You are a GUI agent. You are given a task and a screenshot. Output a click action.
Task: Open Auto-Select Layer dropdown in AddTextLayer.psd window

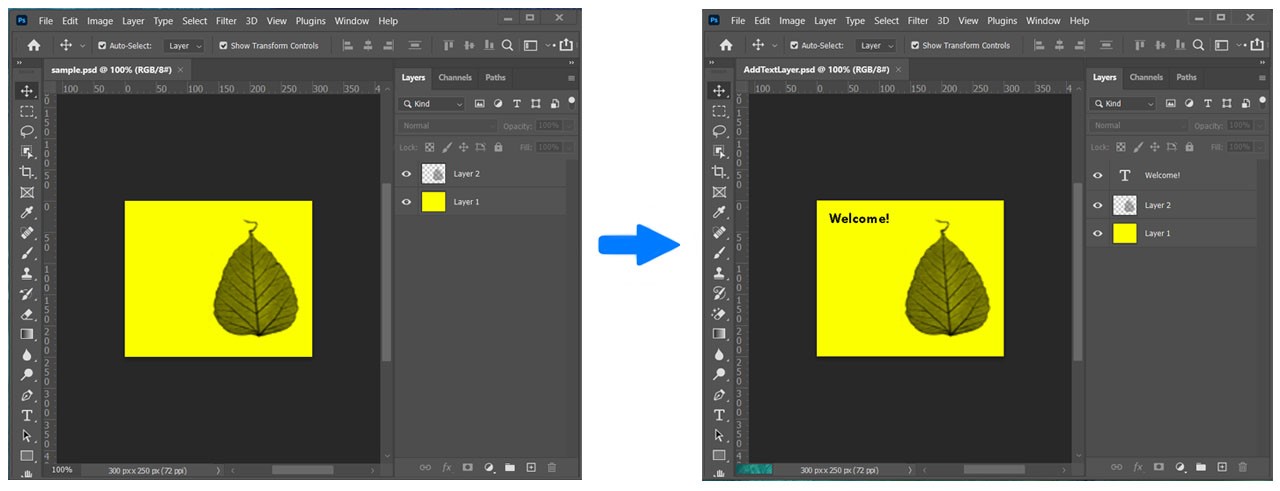coord(877,46)
